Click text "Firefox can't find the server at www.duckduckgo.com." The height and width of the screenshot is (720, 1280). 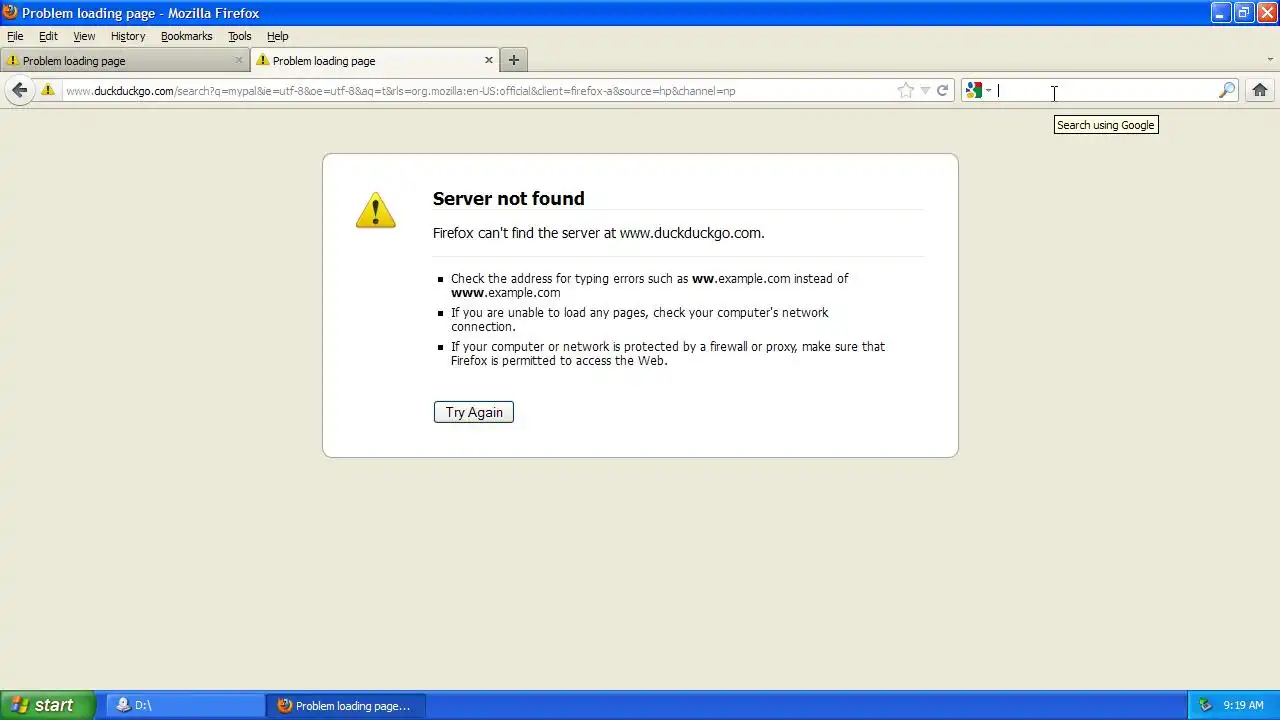[x=598, y=233]
